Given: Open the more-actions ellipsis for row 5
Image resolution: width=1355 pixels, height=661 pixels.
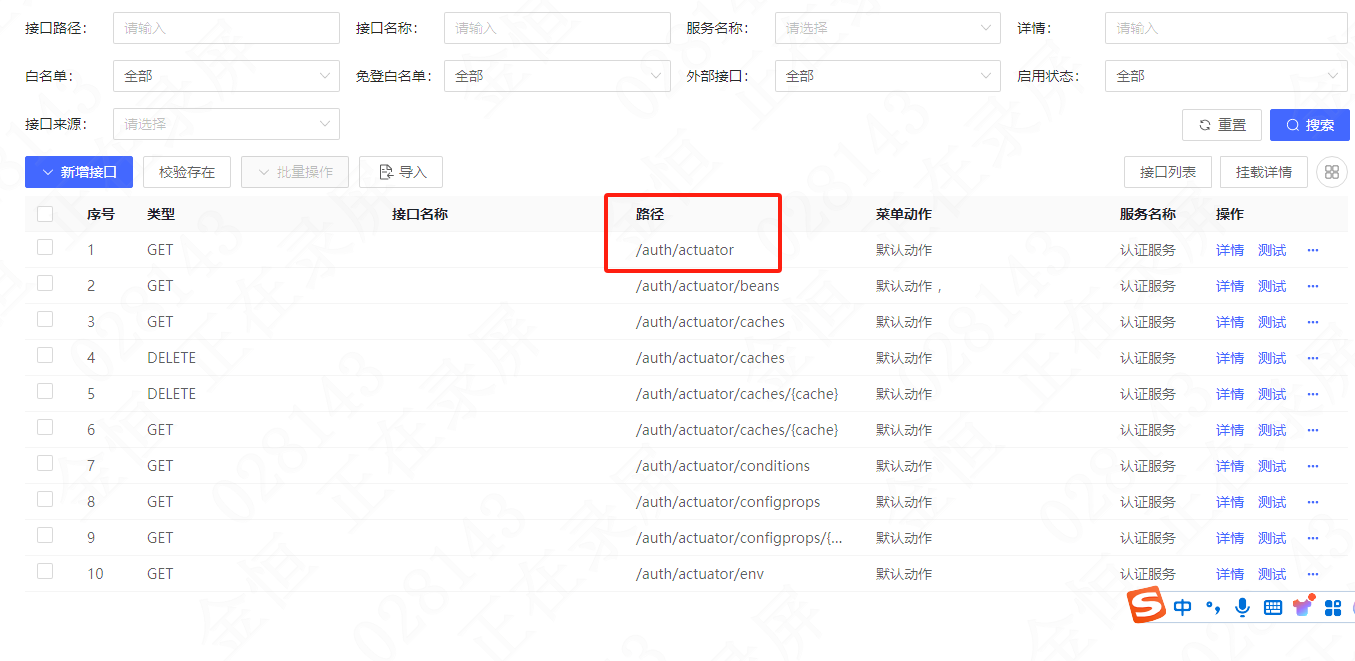Looking at the screenshot, I should coord(1313,394).
